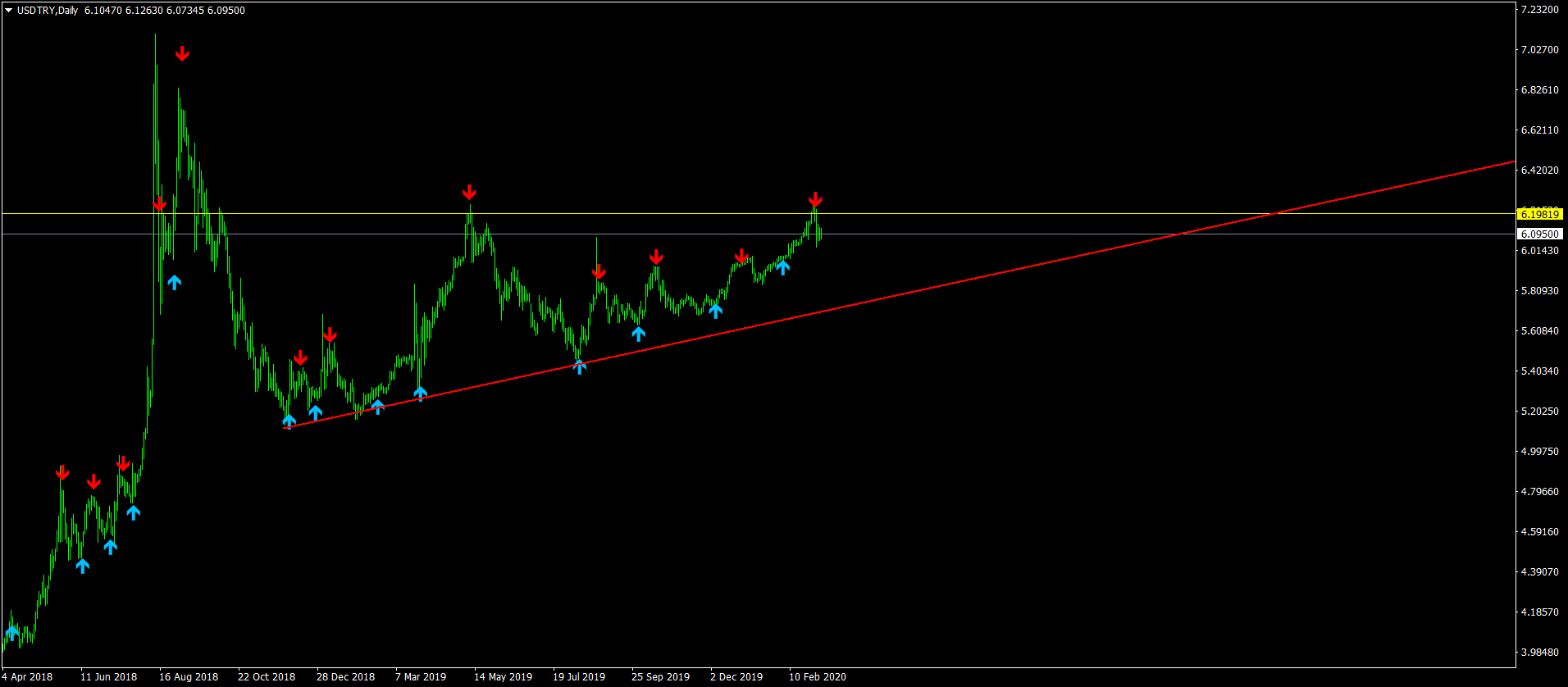Click the 5.40340 level on the price scale

(1539, 371)
